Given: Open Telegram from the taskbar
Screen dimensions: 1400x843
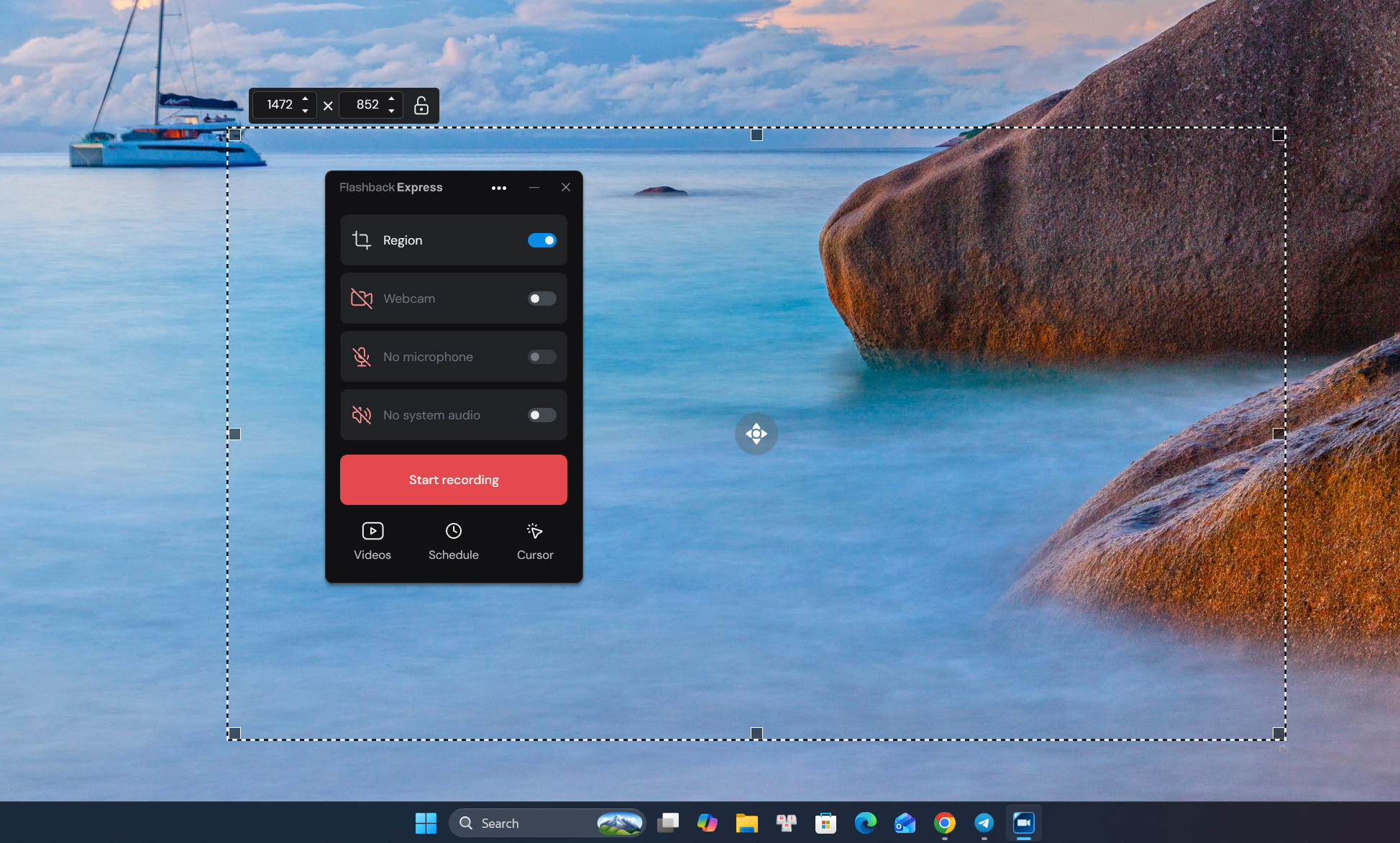Looking at the screenshot, I should [984, 823].
